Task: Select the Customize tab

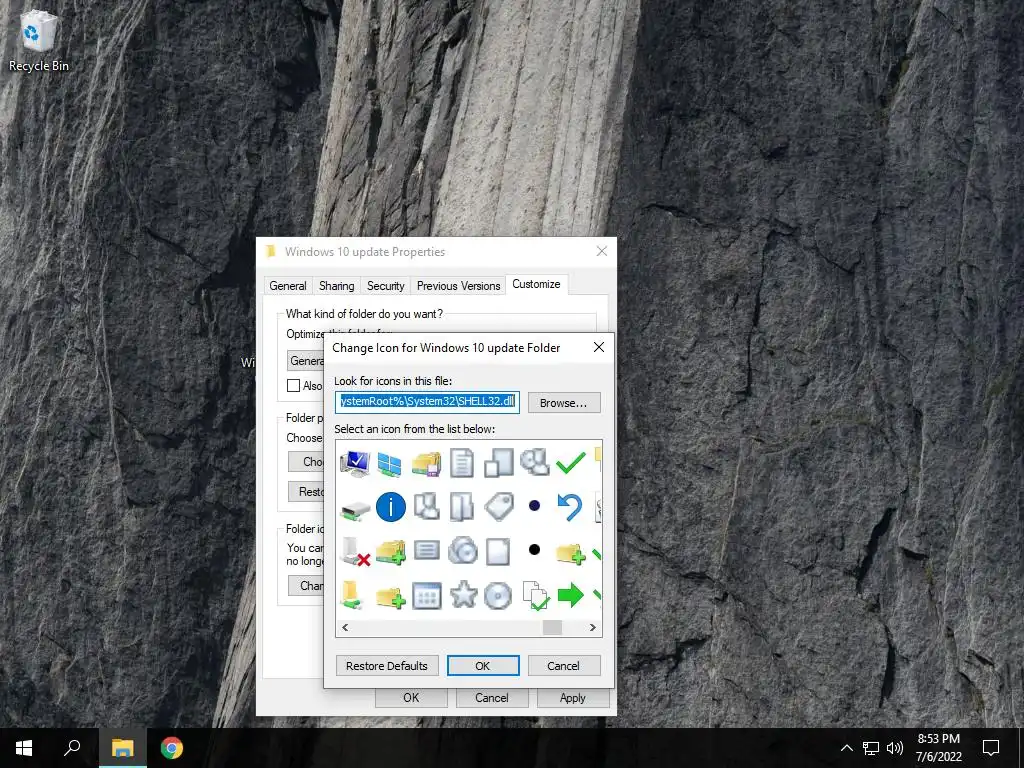Action: (536, 284)
